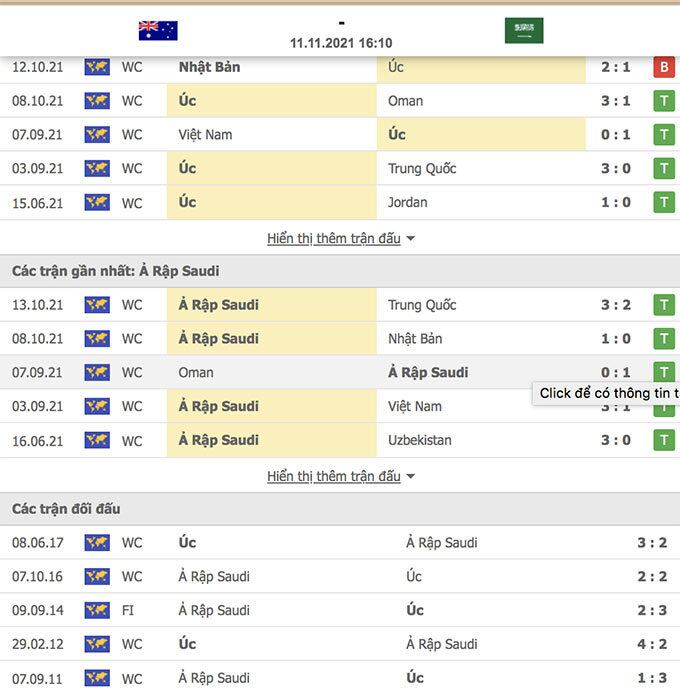Screen dimensions: 680x690
Task: Click the competition flag icon on 07.09.21 Việt Nam row
Action: [x=97, y=135]
